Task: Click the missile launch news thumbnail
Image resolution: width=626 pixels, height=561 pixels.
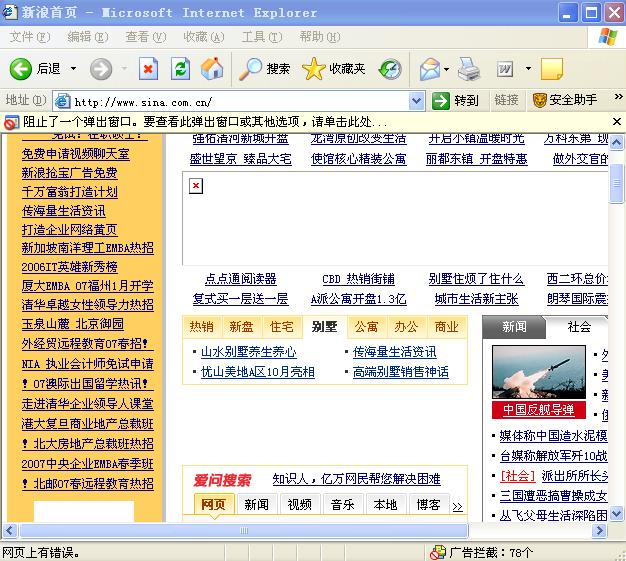Action: coord(539,372)
